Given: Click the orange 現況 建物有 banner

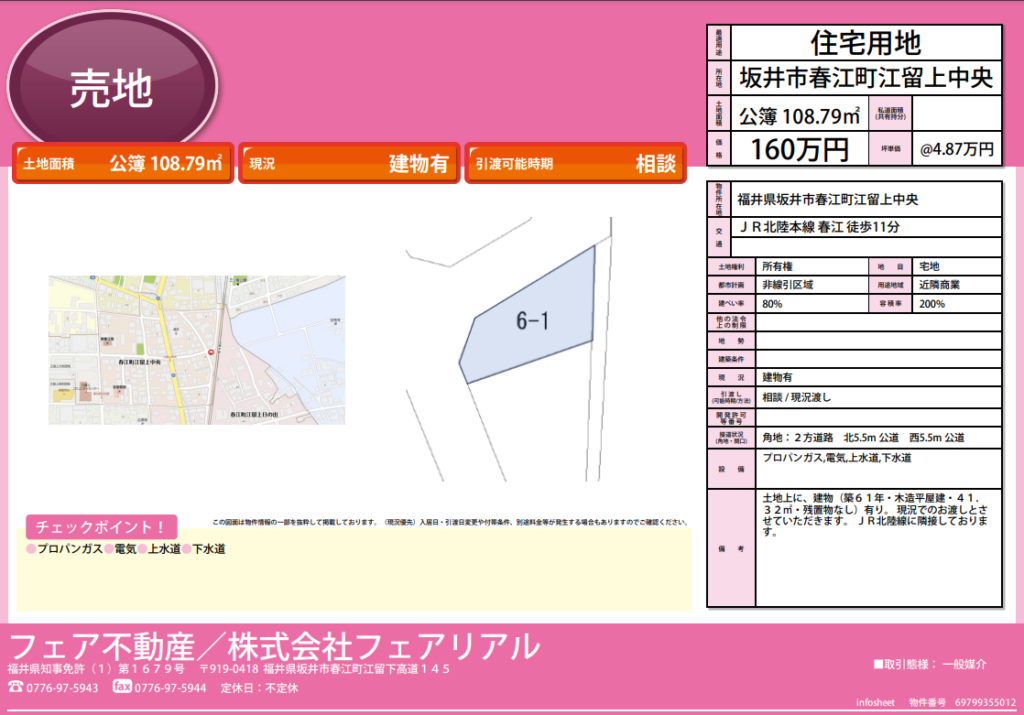Looking at the screenshot, I should [349, 163].
